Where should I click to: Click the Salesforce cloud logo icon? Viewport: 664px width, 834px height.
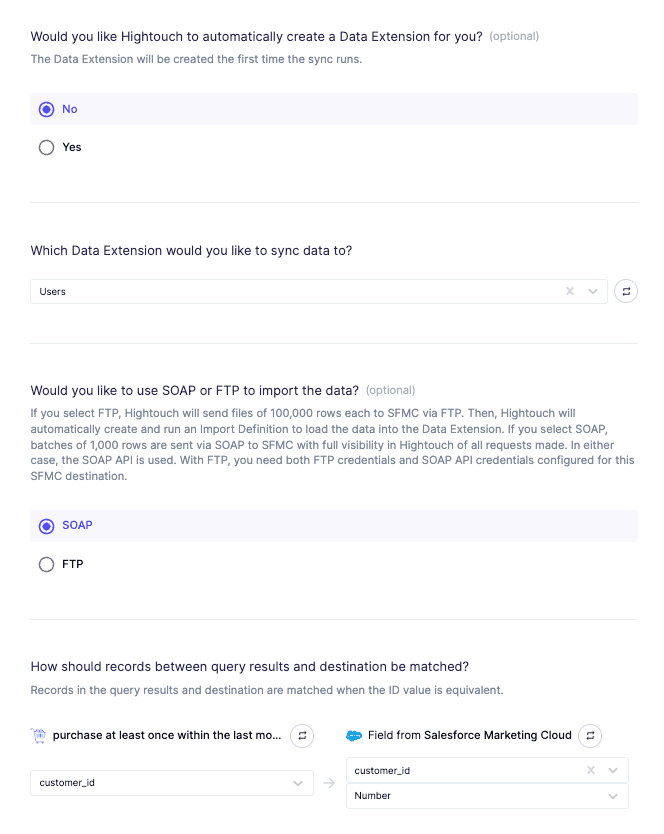(353, 736)
